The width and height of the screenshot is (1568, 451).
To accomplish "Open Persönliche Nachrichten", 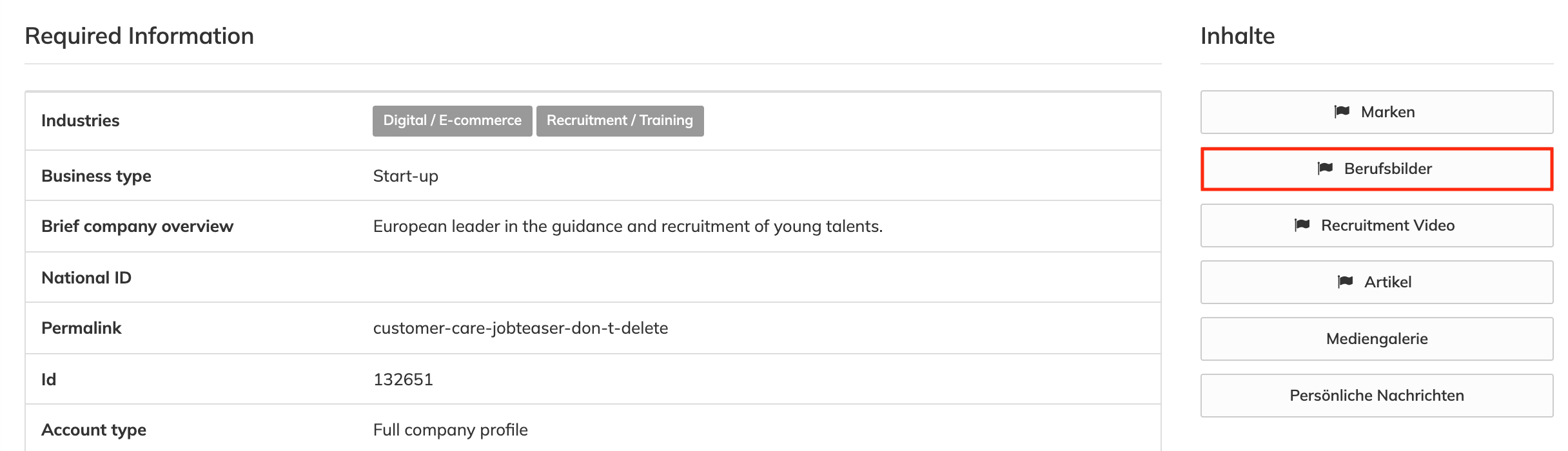I will point(1377,395).
